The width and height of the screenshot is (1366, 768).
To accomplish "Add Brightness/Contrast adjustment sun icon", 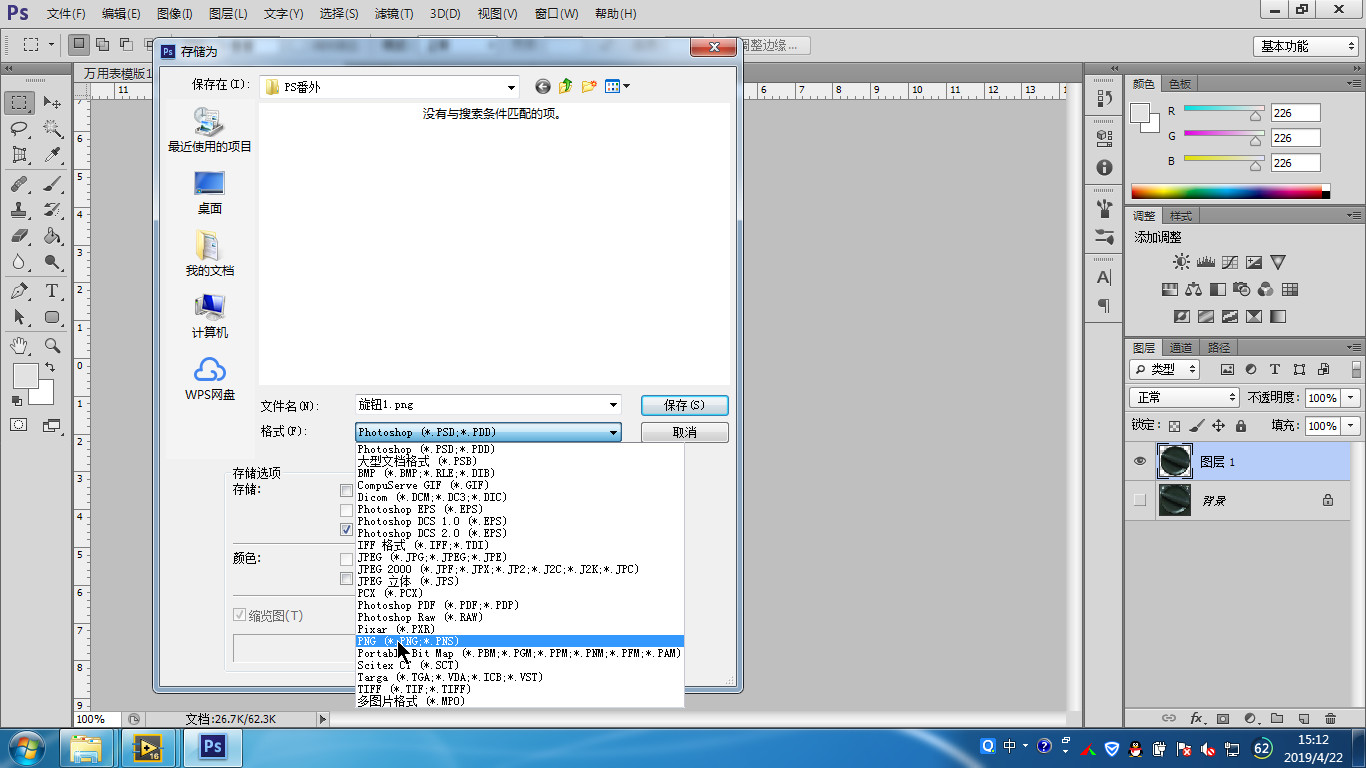I will (1181, 262).
